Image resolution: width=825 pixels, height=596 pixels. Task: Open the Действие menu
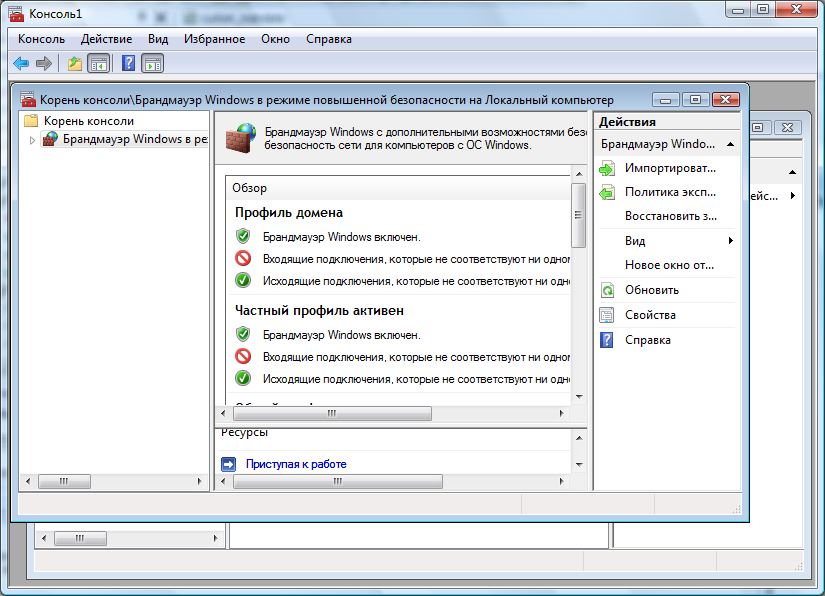pyautogui.click(x=106, y=39)
